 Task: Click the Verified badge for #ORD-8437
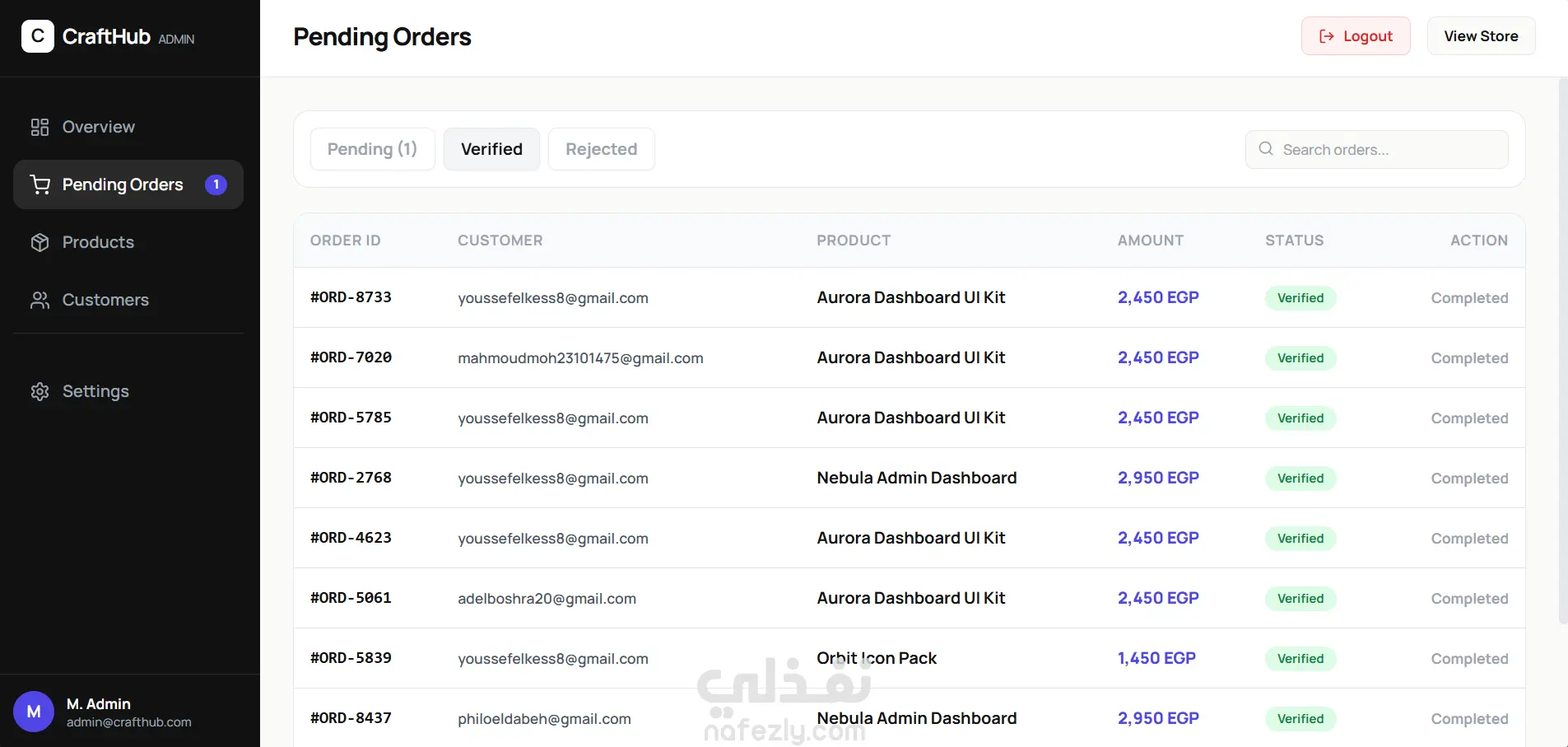[x=1300, y=719]
